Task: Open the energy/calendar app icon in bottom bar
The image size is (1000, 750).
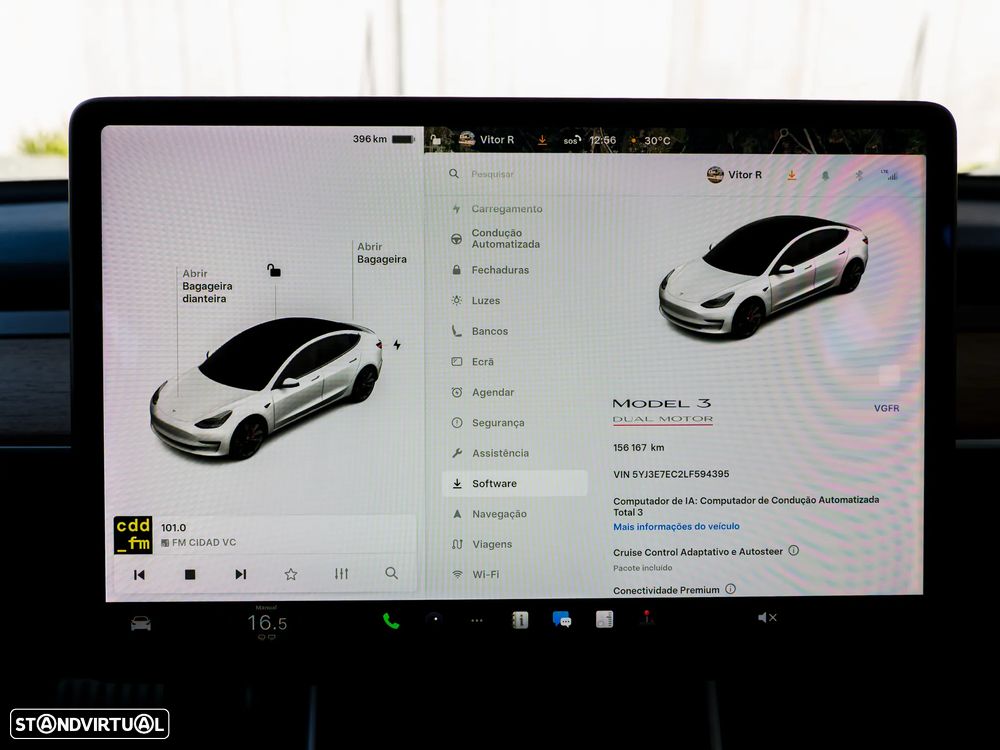Action: tap(605, 619)
